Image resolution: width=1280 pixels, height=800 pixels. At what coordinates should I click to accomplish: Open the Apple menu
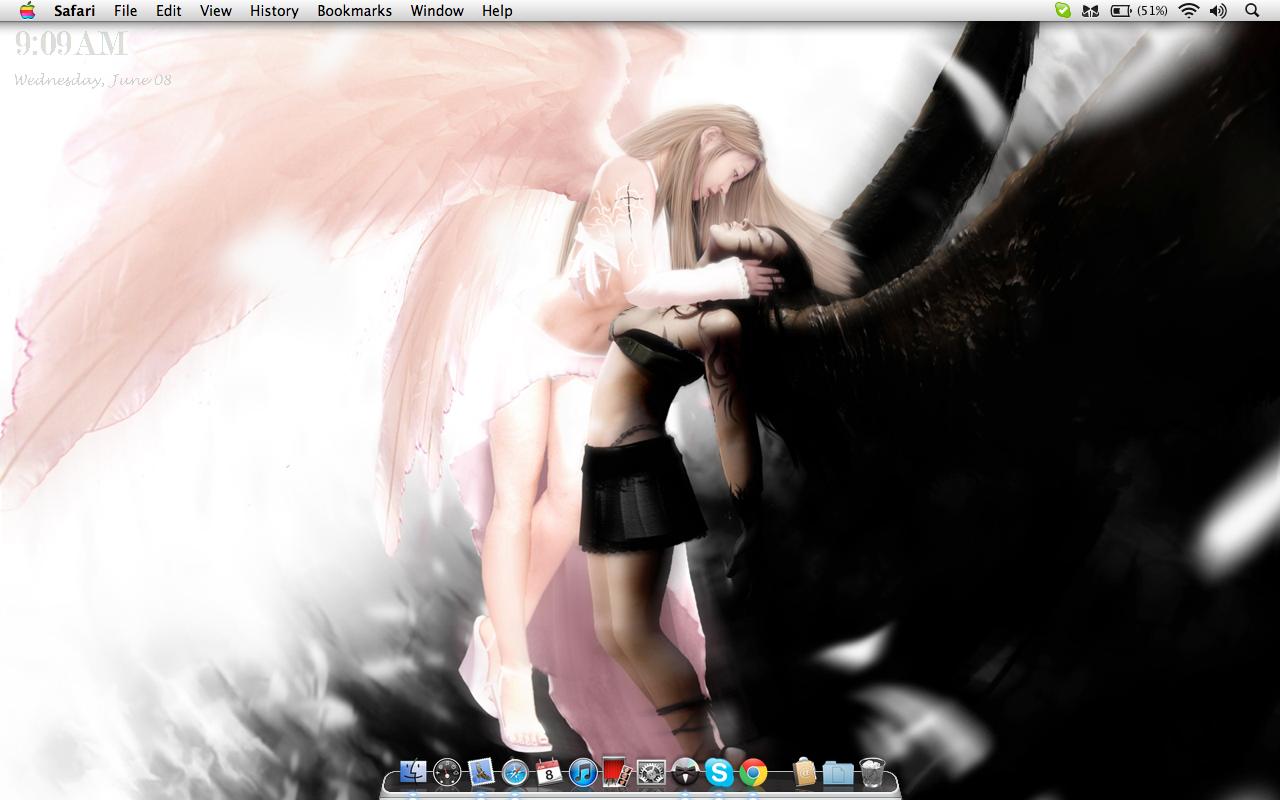[x=27, y=10]
